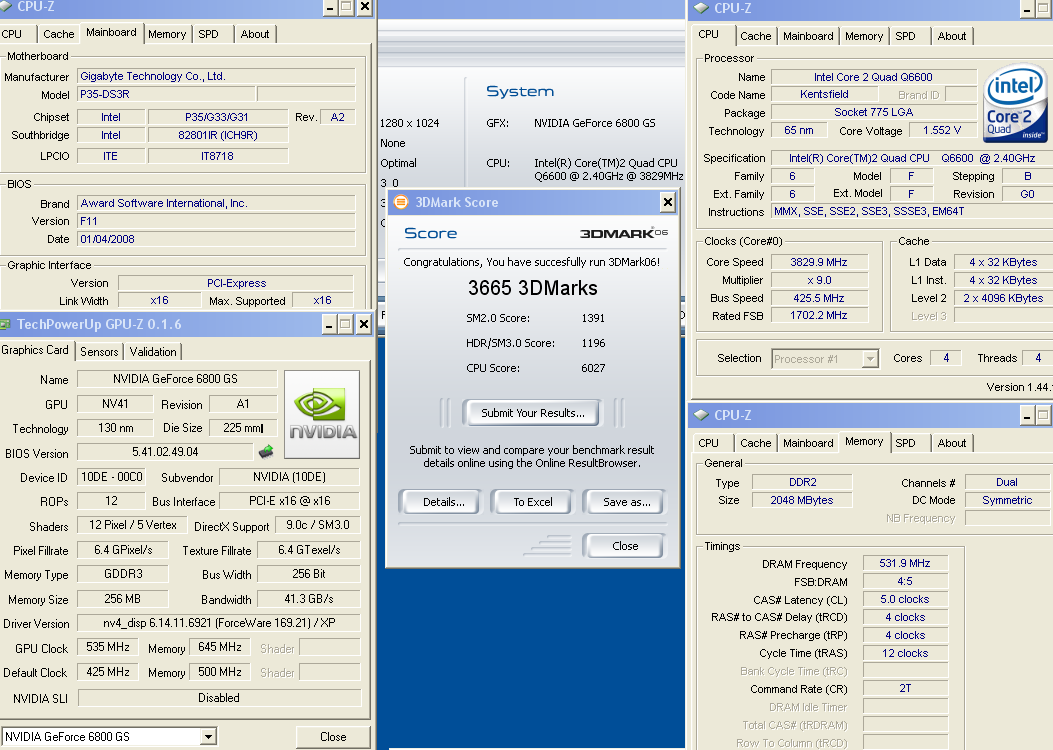Click the Command Rate value 2T

(x=905, y=688)
